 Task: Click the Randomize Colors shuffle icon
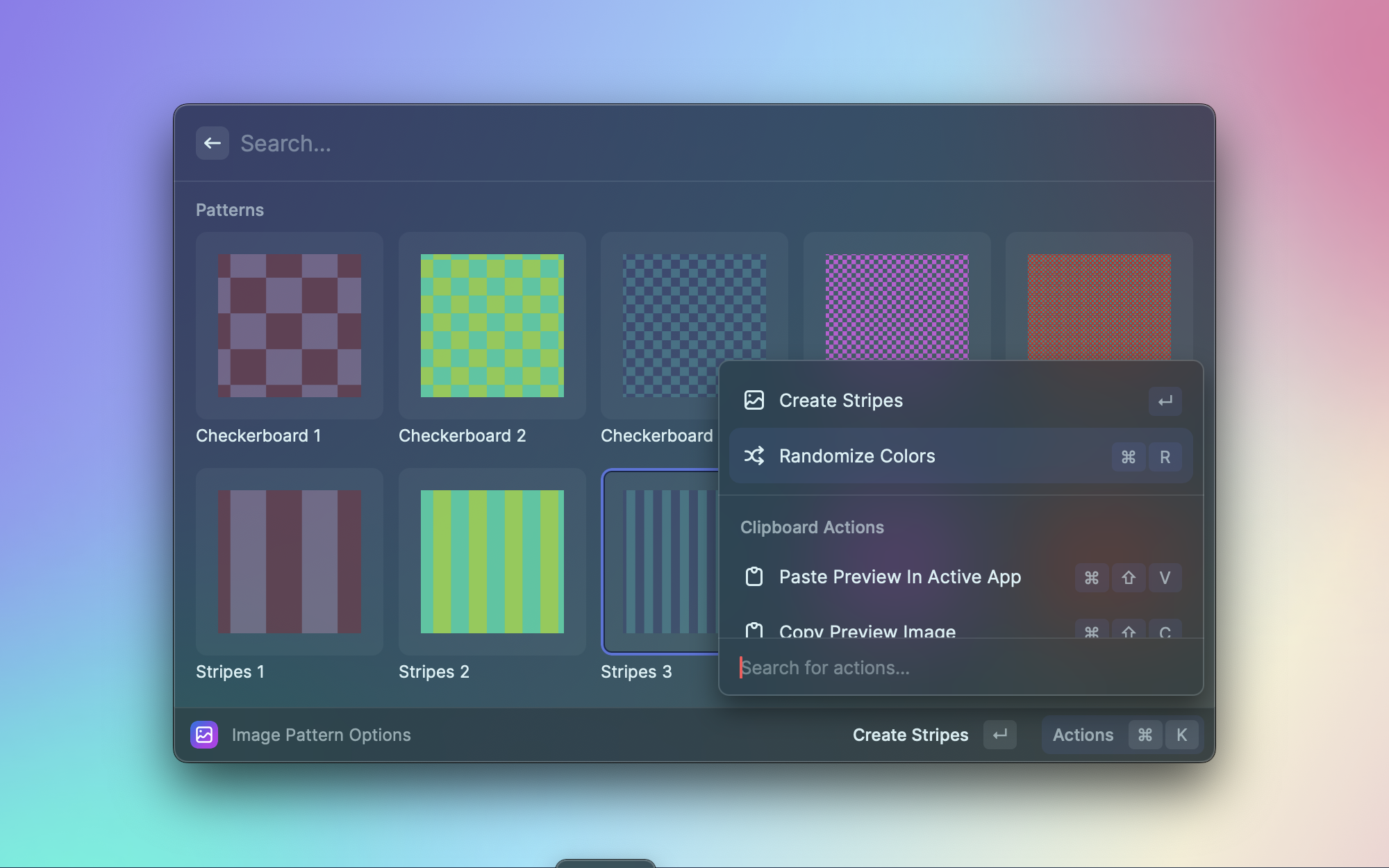click(754, 456)
